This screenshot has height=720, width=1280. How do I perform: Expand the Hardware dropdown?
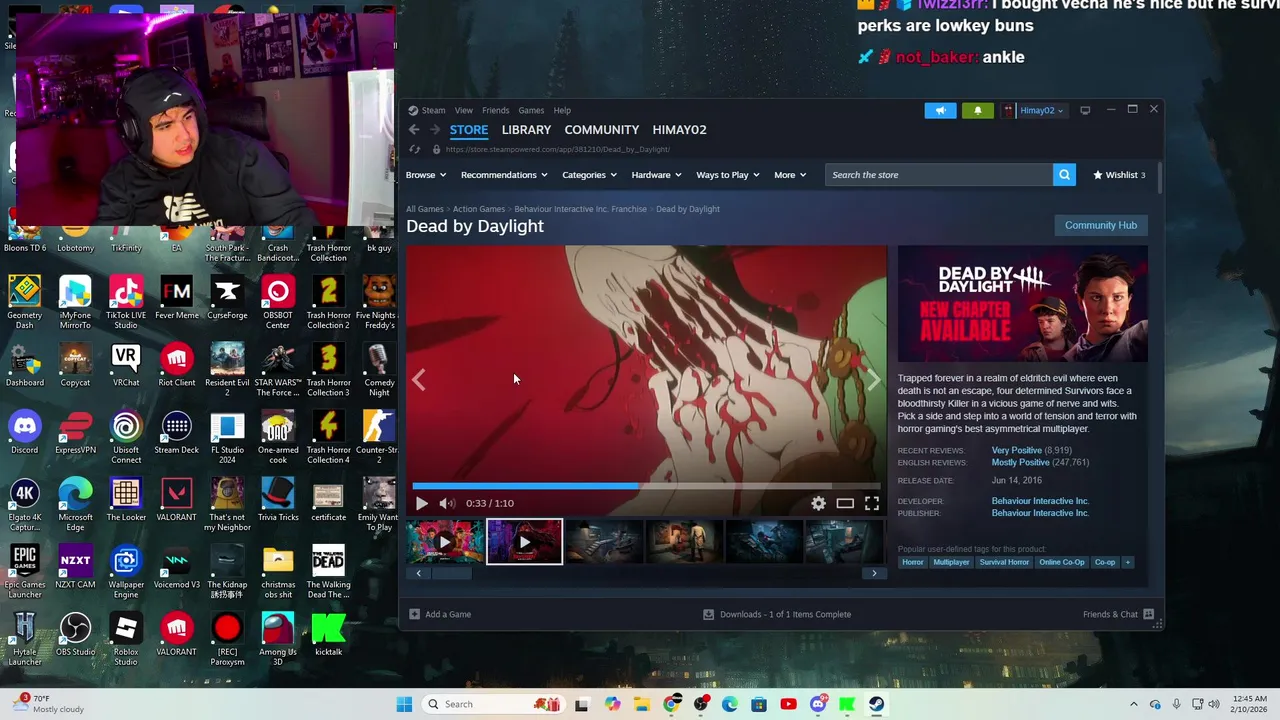click(656, 175)
